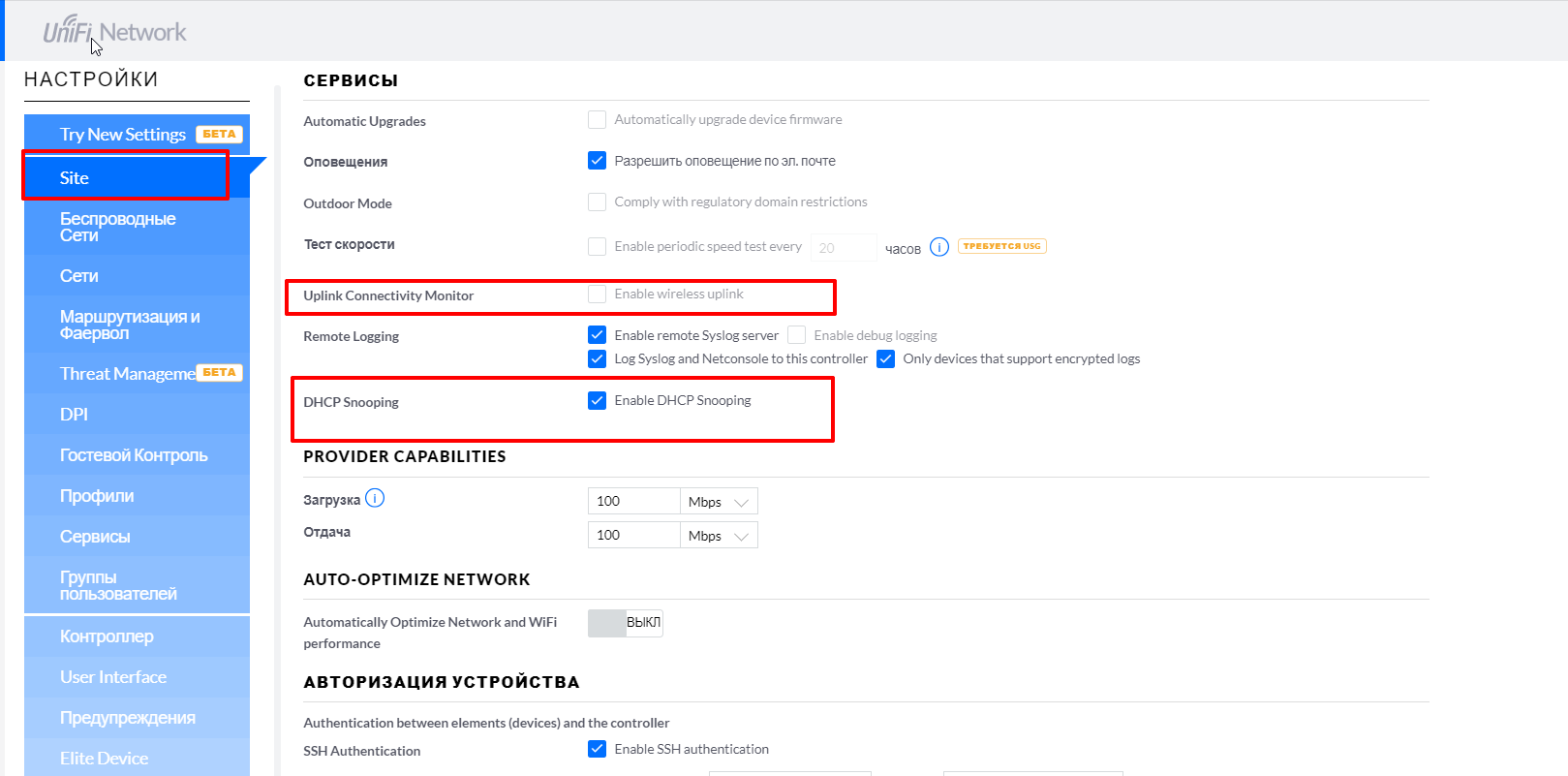Click БЕТА badge on Try New Settings
This screenshot has width=1568, height=776.
click(x=219, y=134)
